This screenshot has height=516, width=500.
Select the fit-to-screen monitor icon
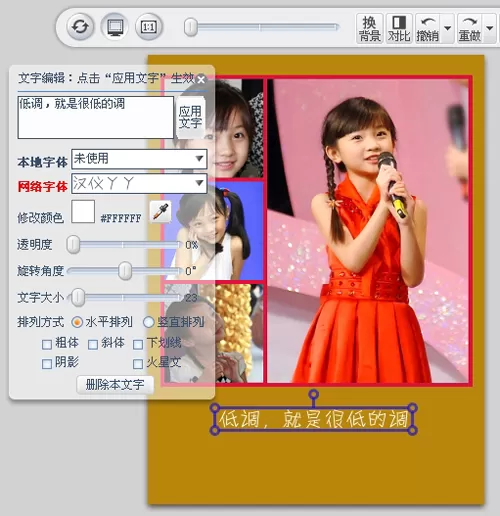[115, 27]
